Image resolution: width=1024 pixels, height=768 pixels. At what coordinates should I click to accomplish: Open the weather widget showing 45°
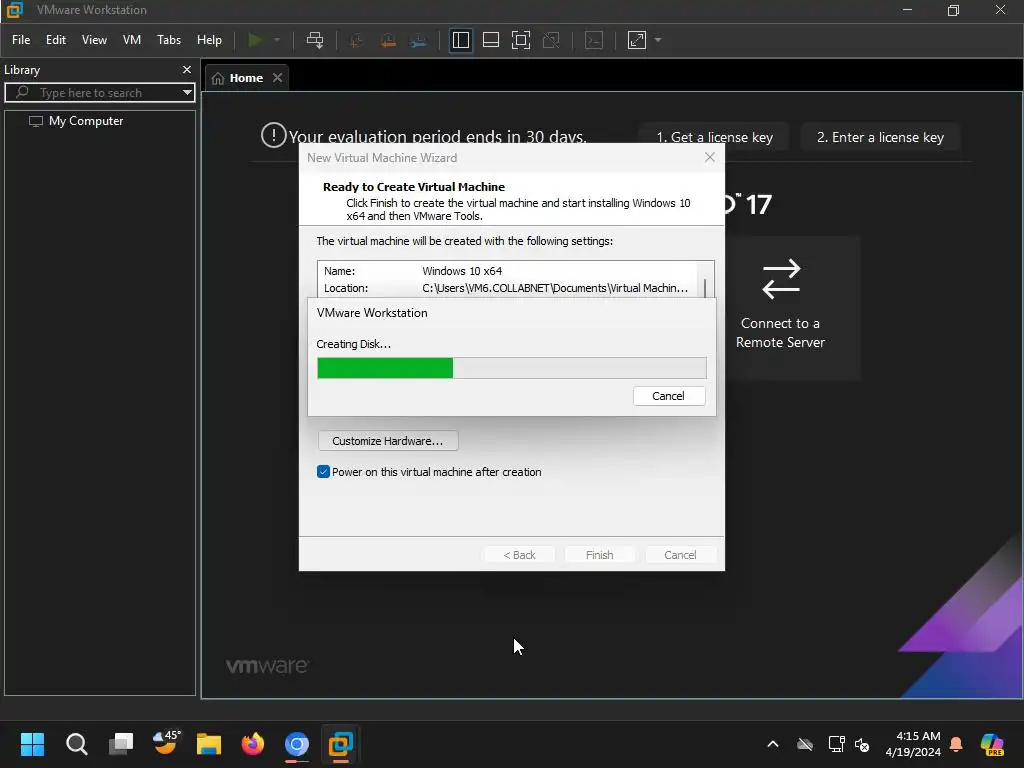click(x=165, y=743)
